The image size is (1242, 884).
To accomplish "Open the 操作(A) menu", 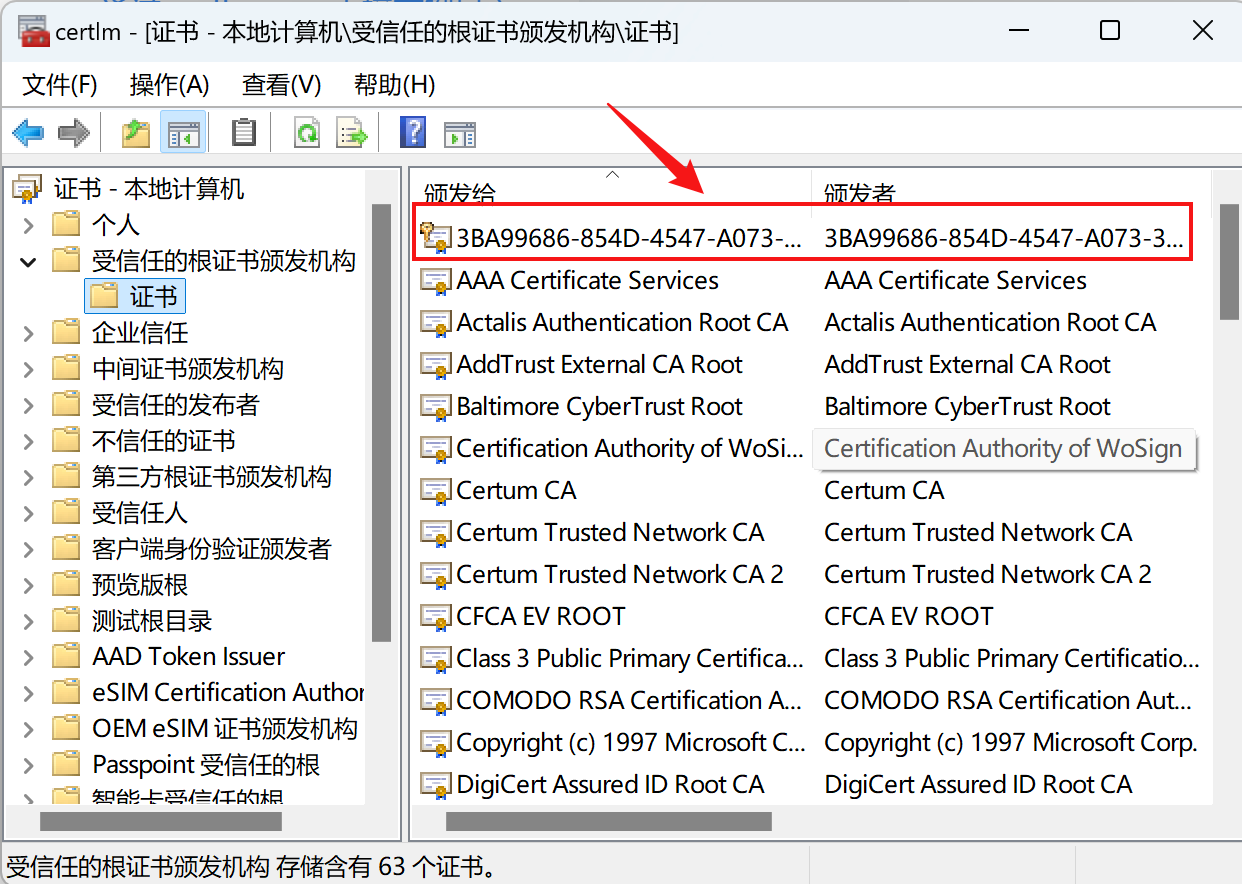I will 169,85.
